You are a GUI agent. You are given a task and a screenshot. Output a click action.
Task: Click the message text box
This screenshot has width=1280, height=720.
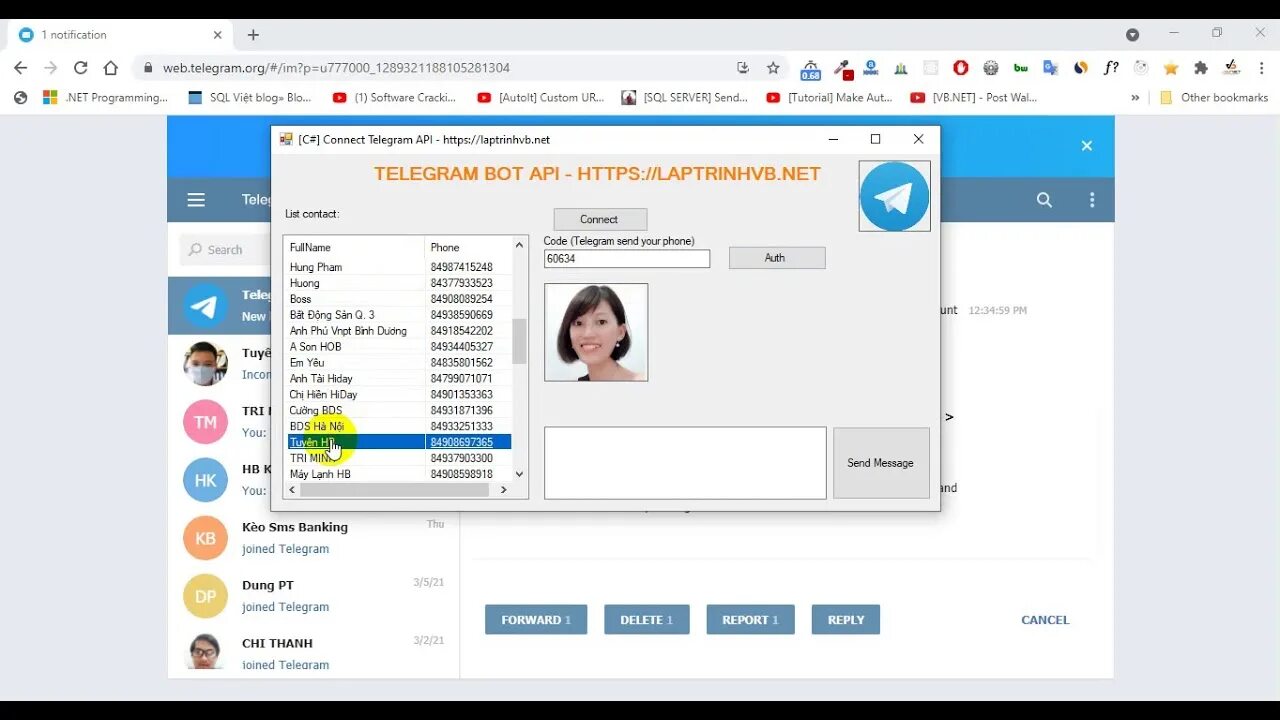tap(685, 463)
